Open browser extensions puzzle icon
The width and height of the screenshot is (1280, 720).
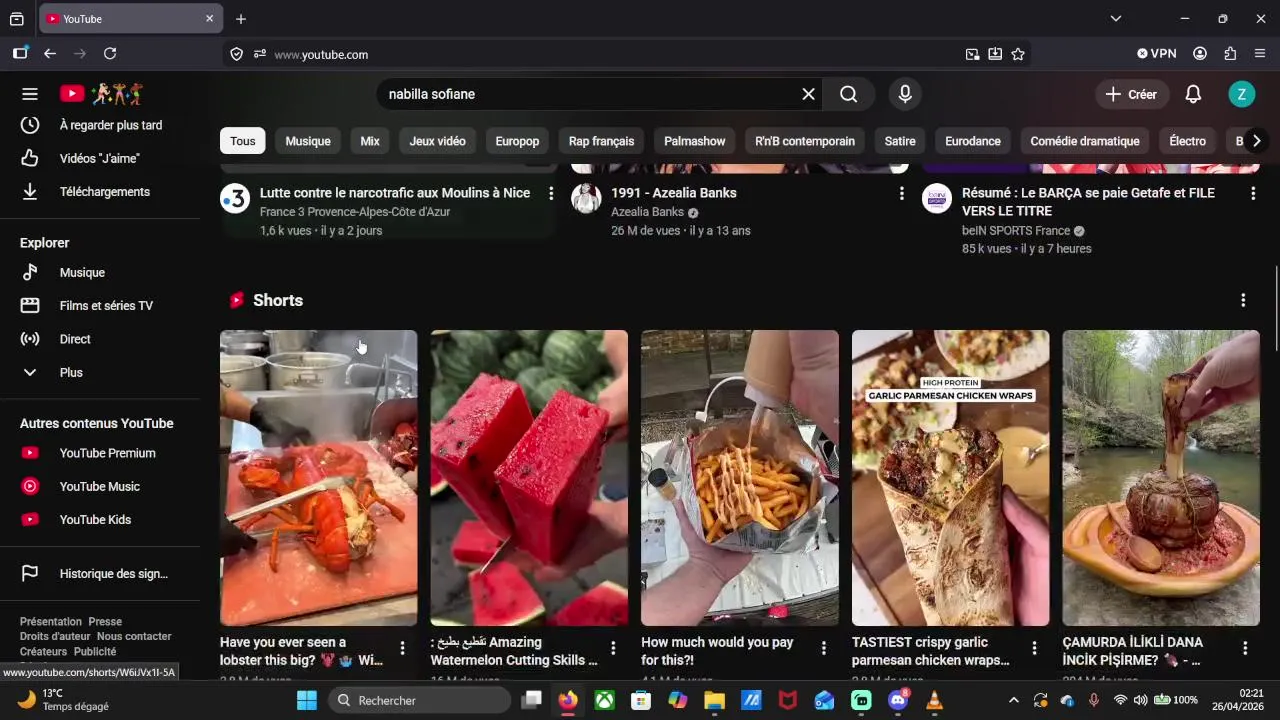click(1230, 54)
